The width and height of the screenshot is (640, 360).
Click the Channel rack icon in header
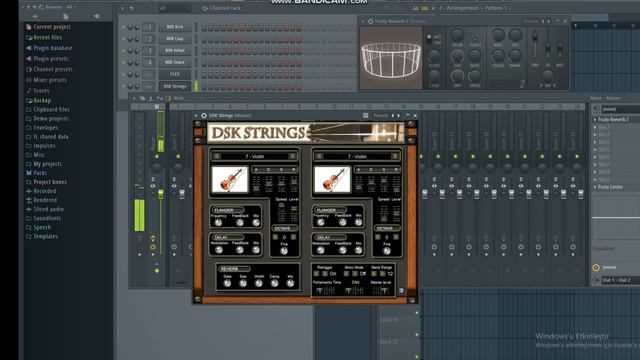(205, 8)
